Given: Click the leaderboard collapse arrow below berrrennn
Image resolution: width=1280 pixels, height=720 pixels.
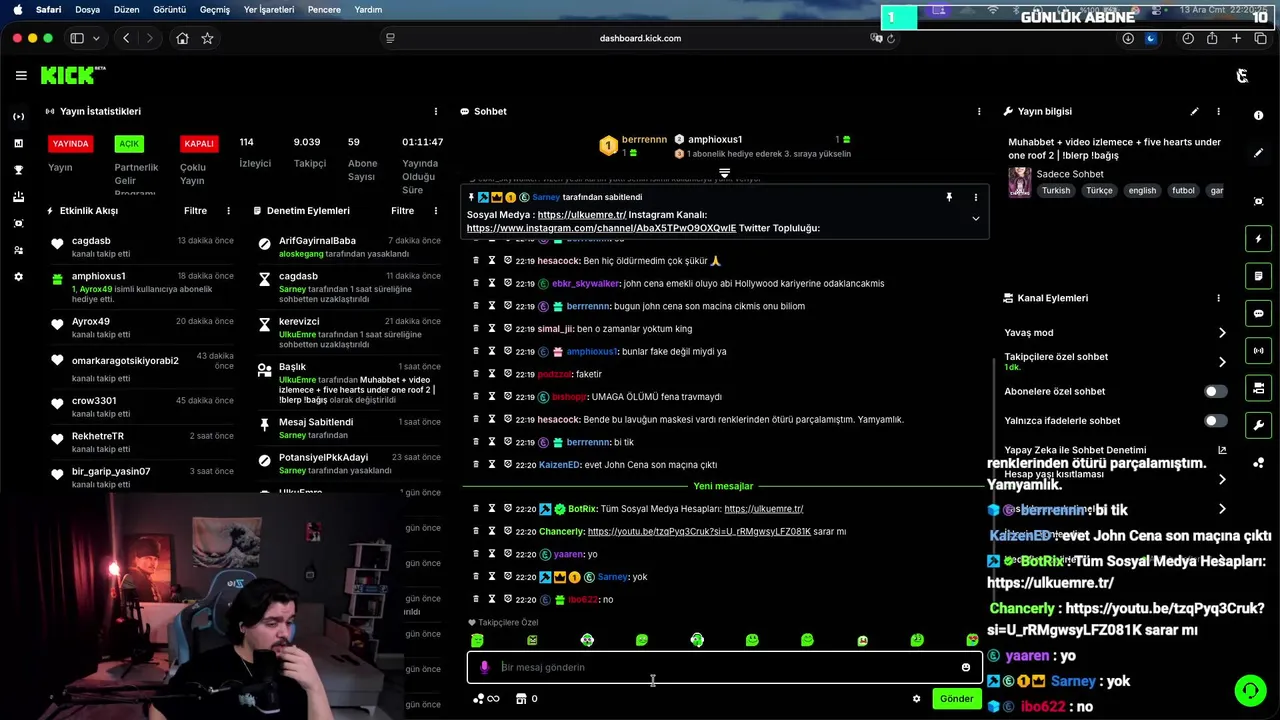Looking at the screenshot, I should (725, 173).
